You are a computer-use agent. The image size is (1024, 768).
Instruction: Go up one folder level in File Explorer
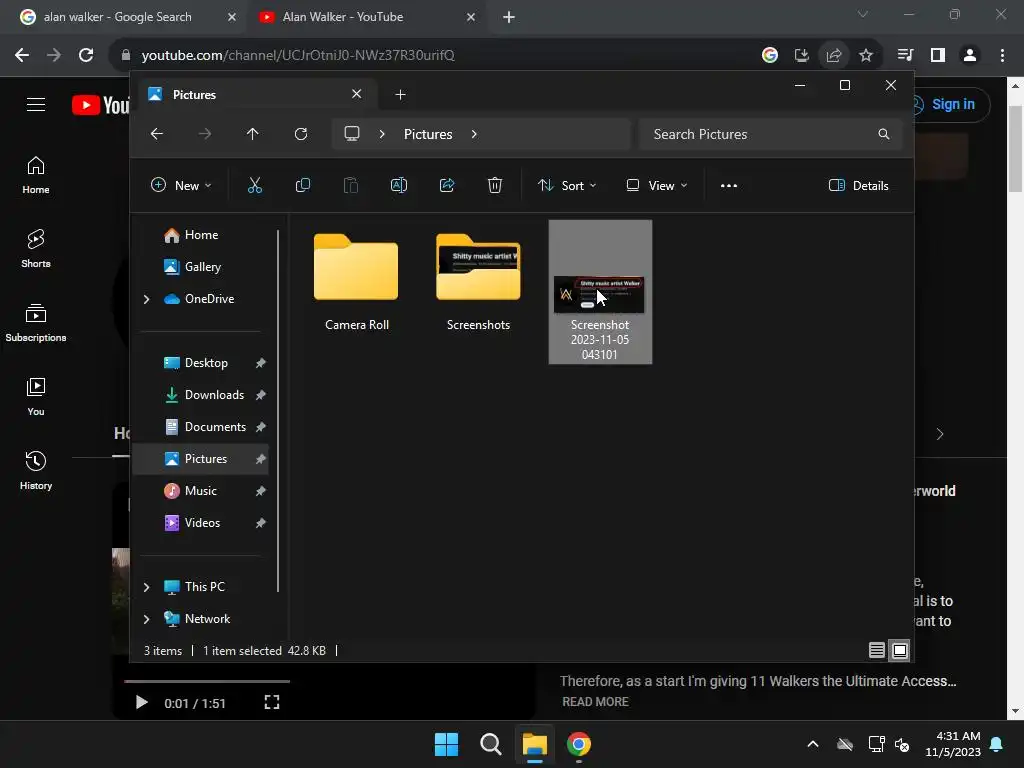click(x=253, y=134)
